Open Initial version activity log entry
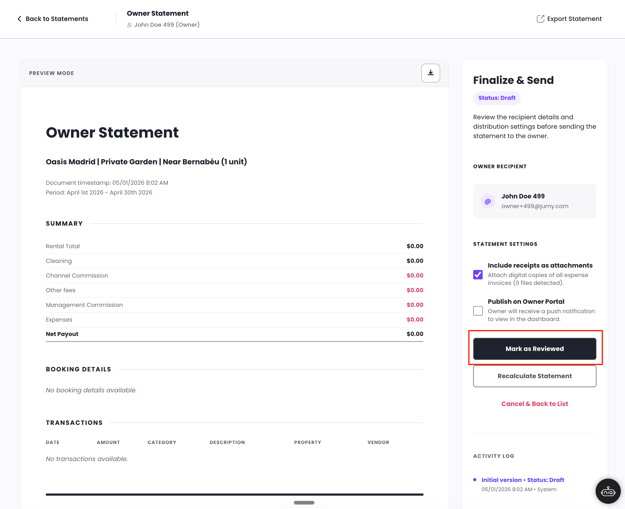Image resolution: width=625 pixels, height=509 pixels. [x=523, y=480]
